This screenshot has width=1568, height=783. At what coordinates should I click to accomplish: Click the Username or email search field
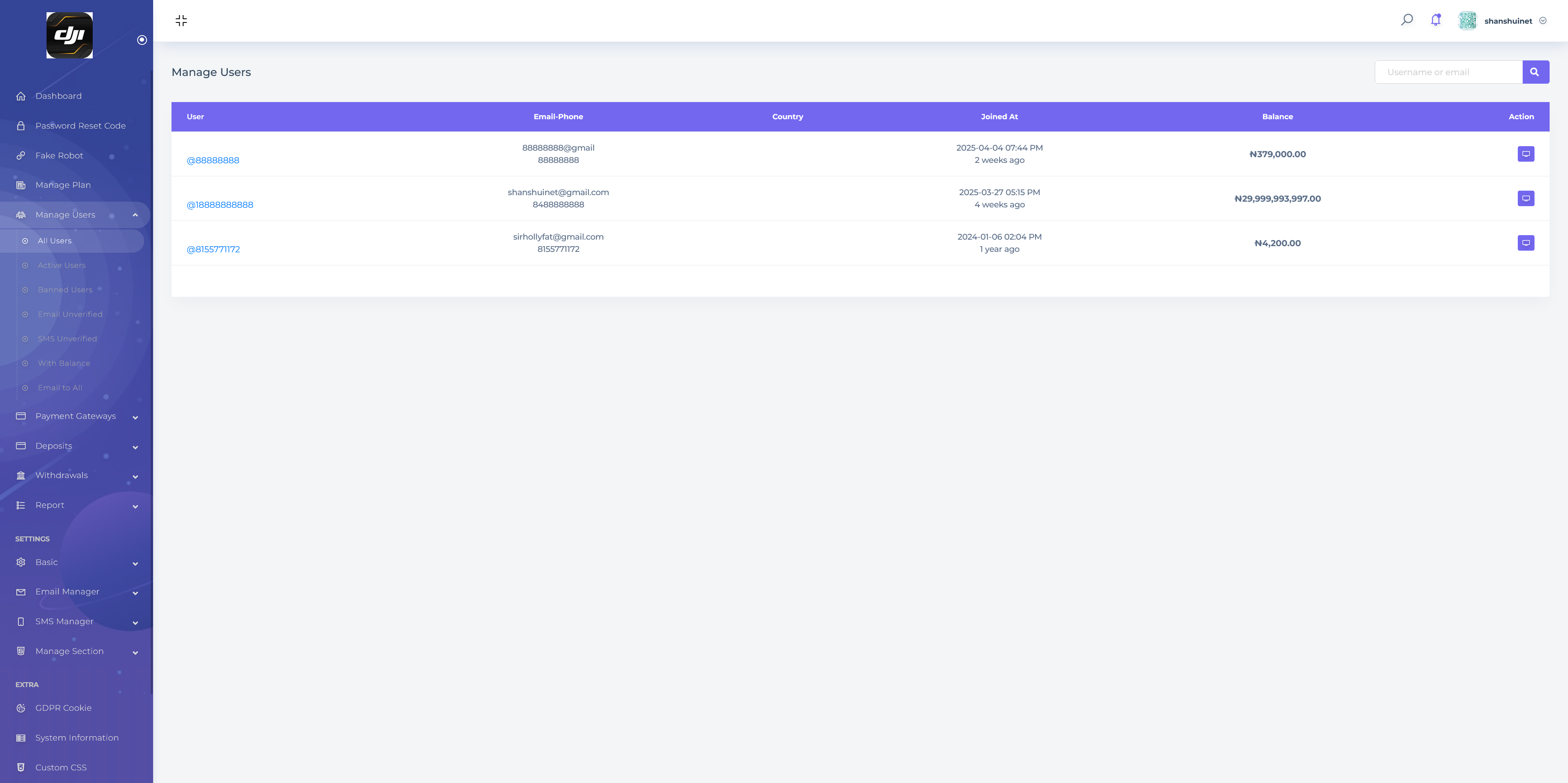1448,72
